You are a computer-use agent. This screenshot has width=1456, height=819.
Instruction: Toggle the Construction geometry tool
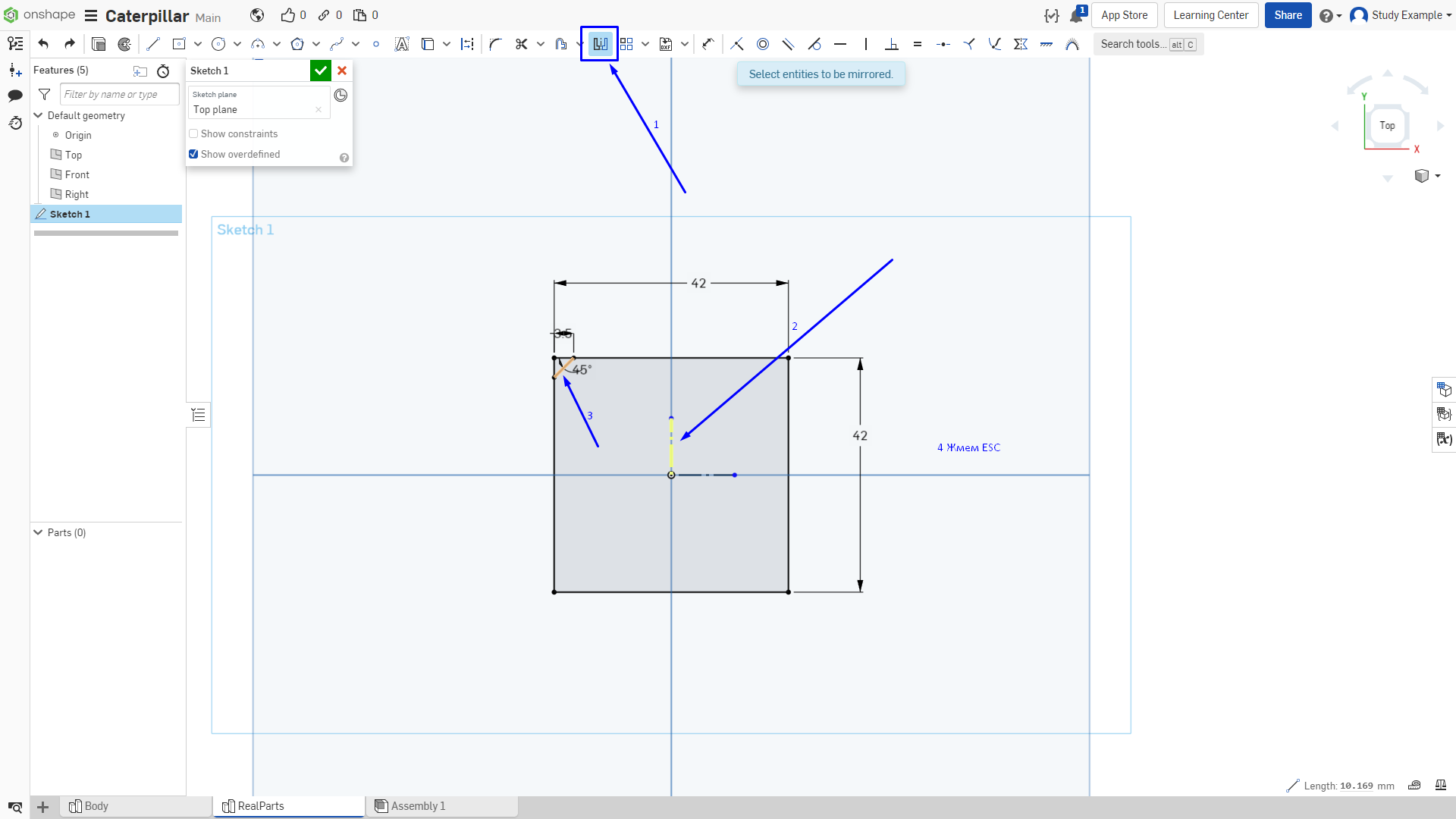tap(467, 44)
